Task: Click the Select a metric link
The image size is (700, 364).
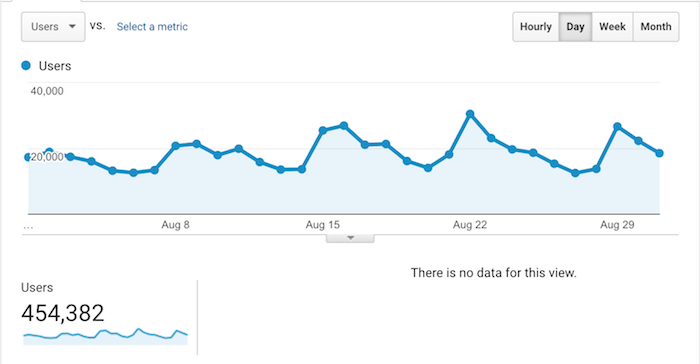Action: point(152,27)
